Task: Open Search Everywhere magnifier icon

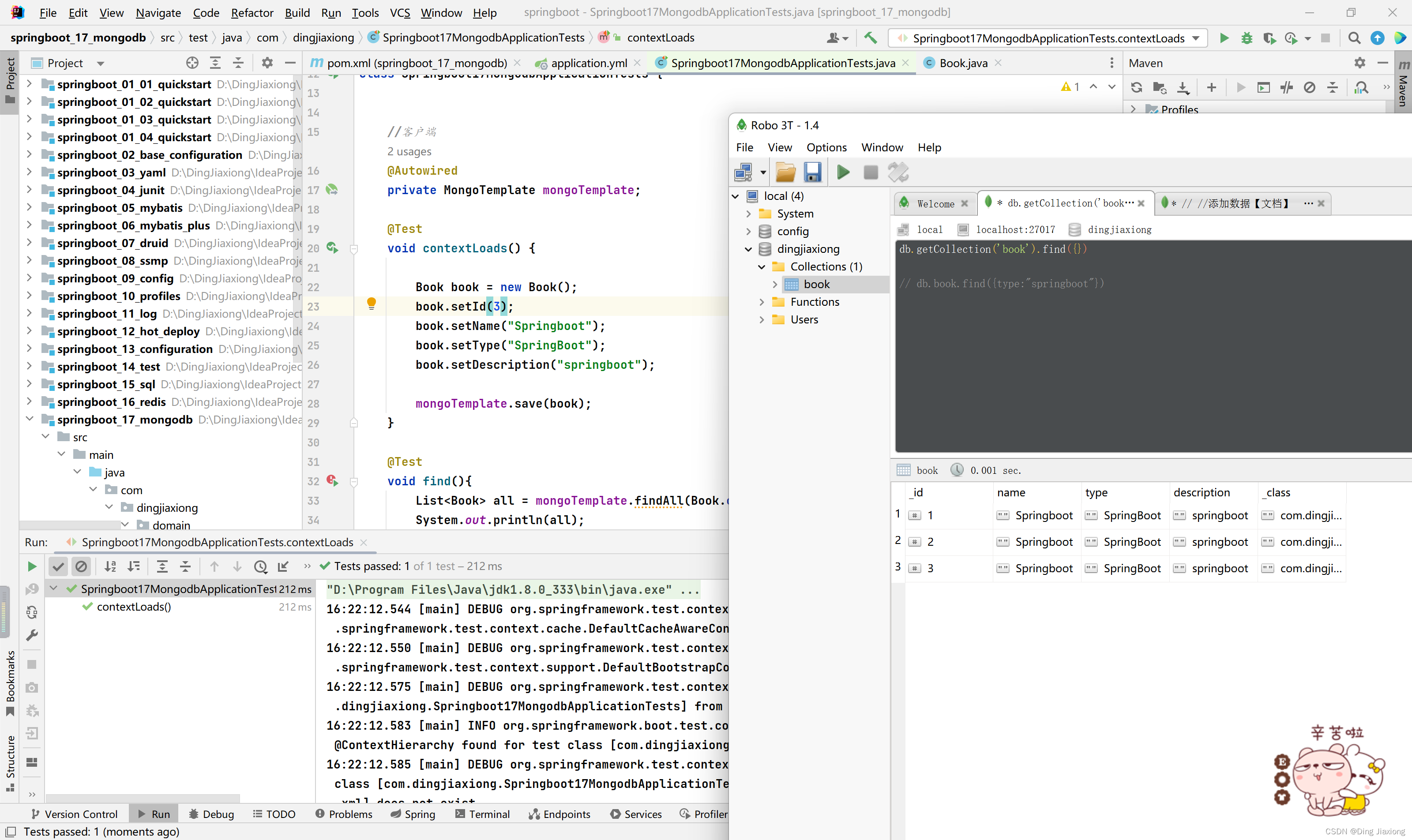Action: 1354,38
